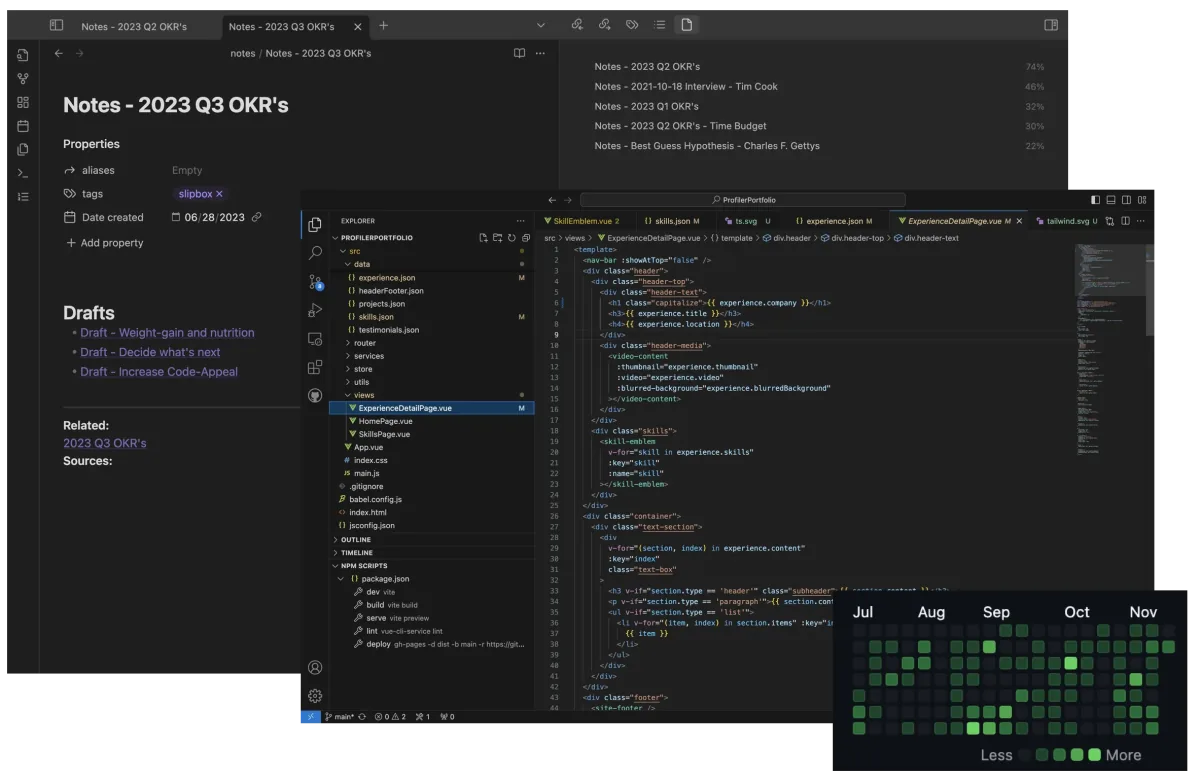Open the Extensions view icon

point(315,367)
